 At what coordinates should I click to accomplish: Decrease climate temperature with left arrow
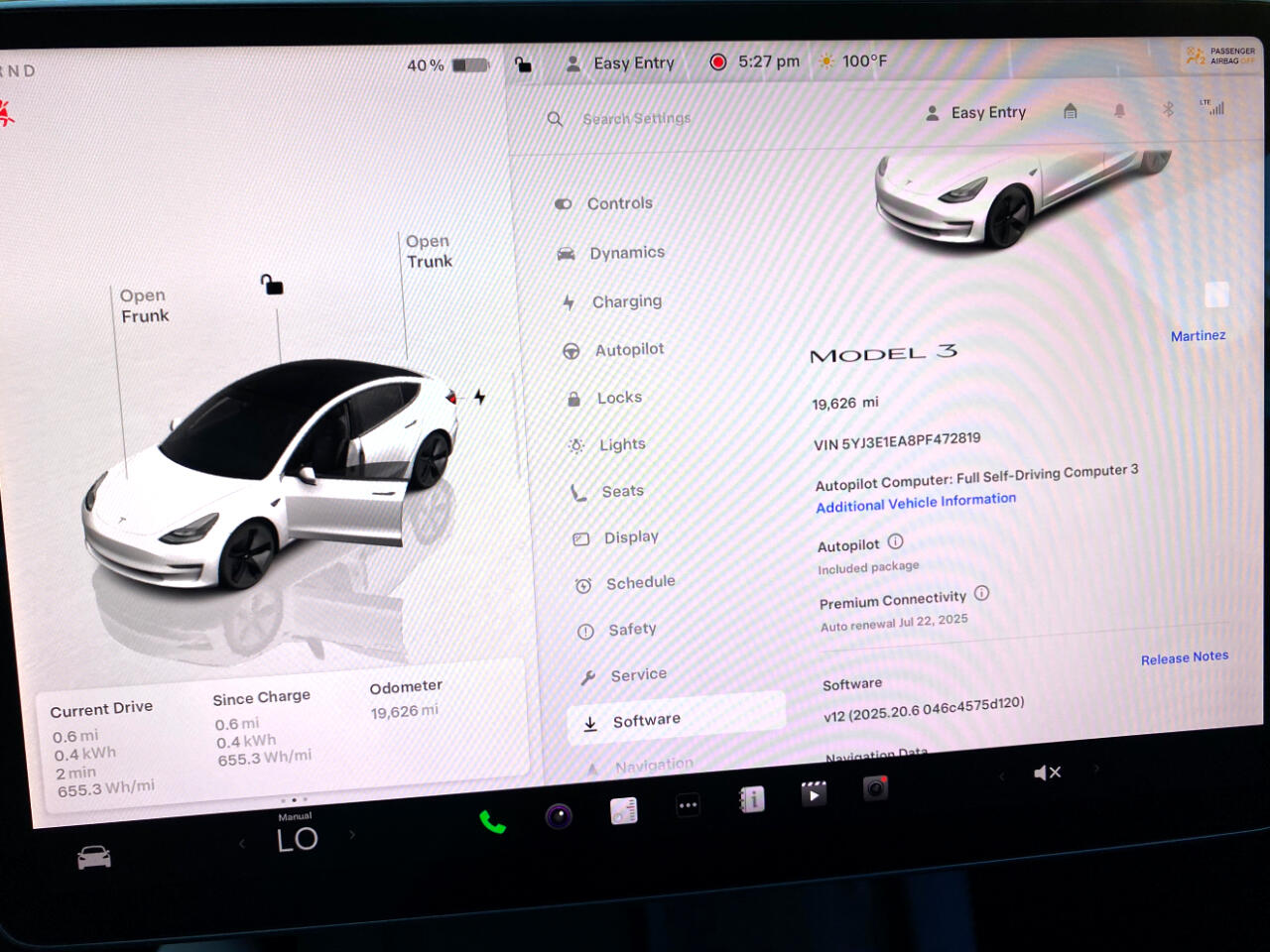pyautogui.click(x=242, y=843)
